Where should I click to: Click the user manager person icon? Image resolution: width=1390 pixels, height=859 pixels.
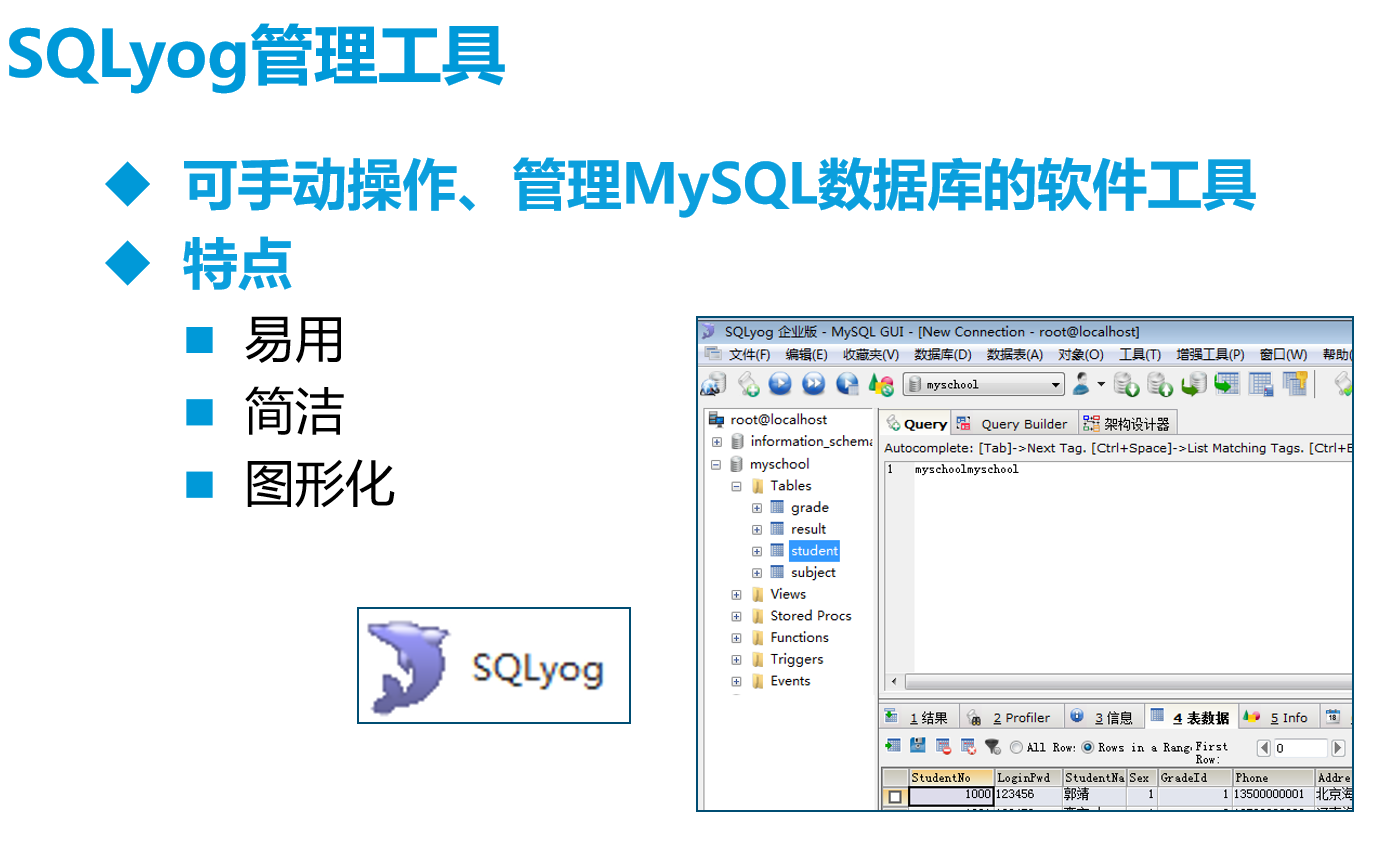(1082, 384)
